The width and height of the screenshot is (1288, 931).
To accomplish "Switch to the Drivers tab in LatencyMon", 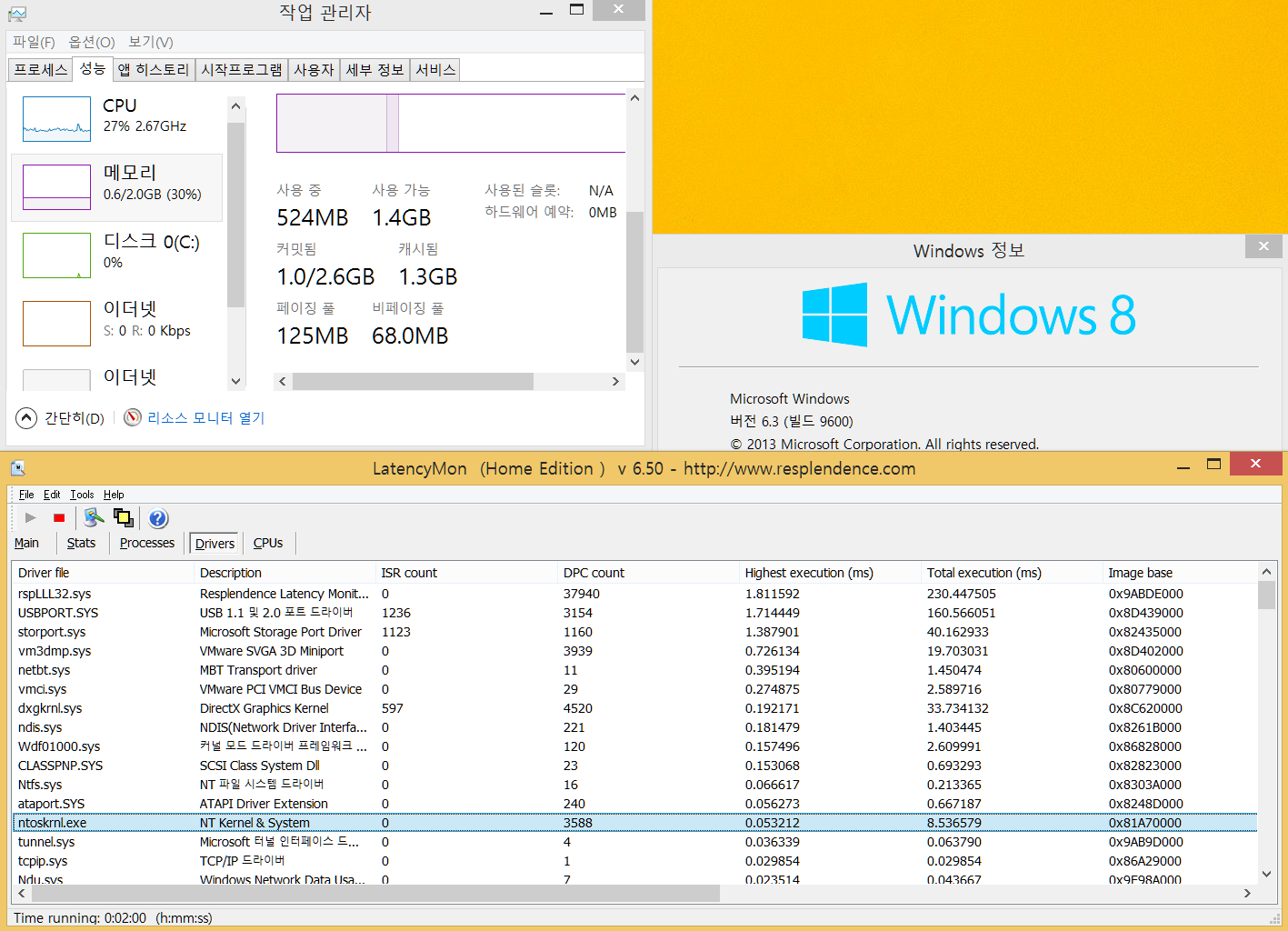I will point(215,544).
